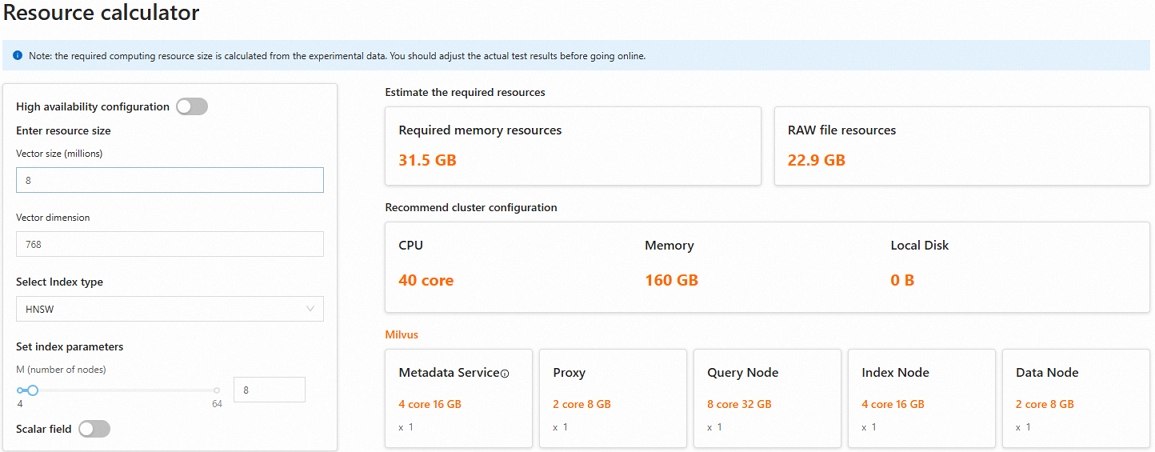Image resolution: width=1155 pixels, height=452 pixels.
Task: Click the 40 core CPU value
Action: 426,280
